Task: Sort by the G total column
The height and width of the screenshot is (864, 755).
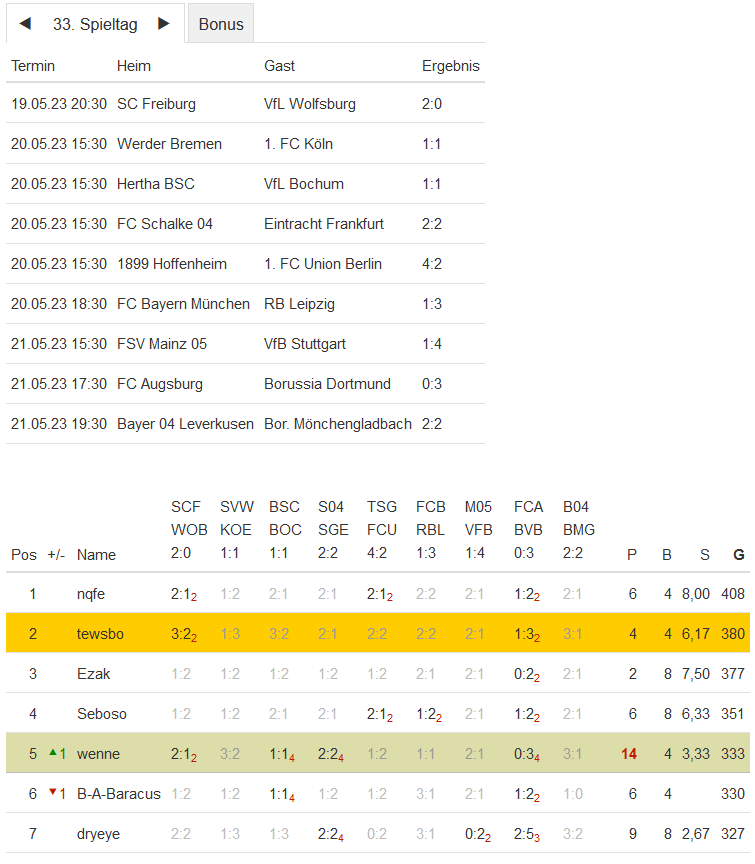Action: 739,555
